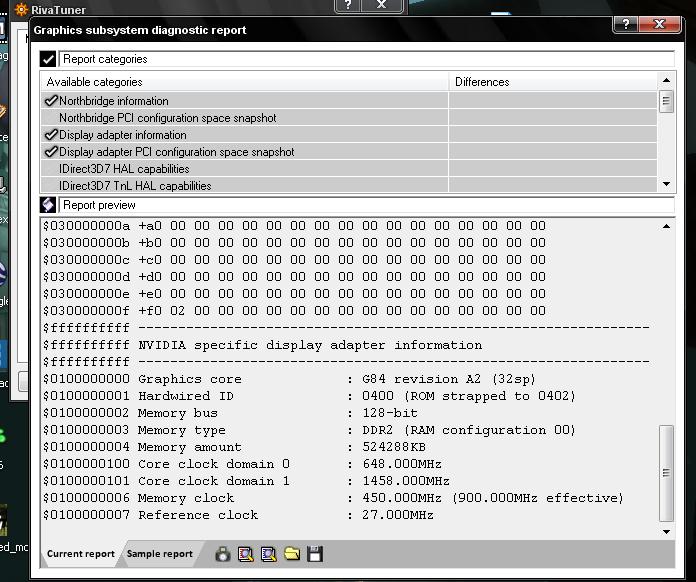Screen dimensions: 696x582
Task: Switch to the Current report tab
Action: click(x=80, y=554)
